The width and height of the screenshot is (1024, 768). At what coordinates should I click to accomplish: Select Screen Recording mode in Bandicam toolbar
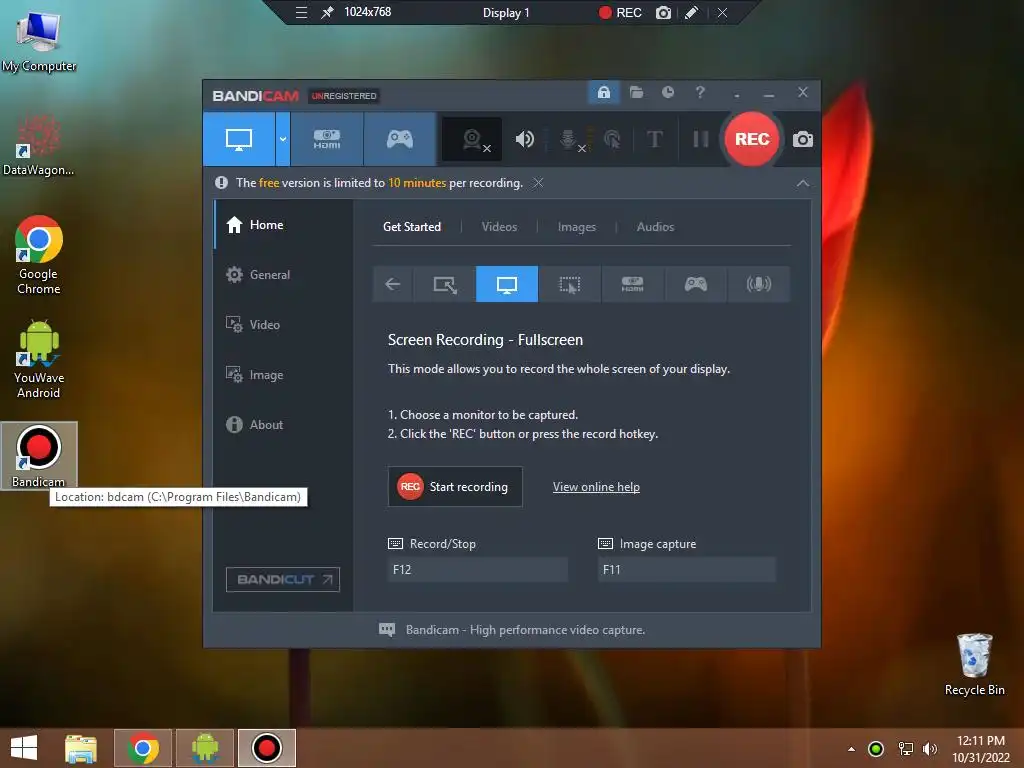coord(239,139)
